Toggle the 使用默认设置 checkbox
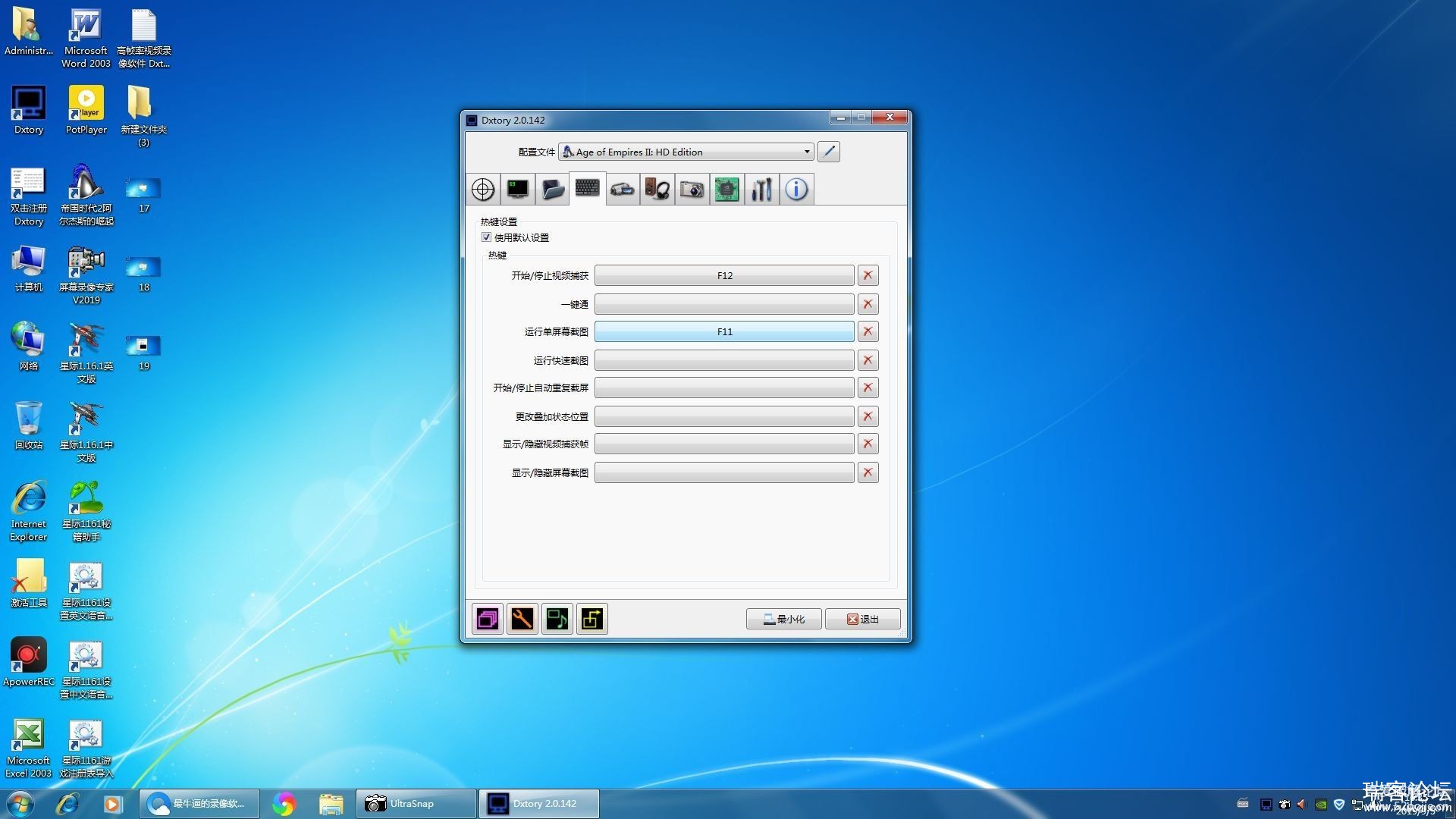The width and height of the screenshot is (1456, 819). coord(487,237)
